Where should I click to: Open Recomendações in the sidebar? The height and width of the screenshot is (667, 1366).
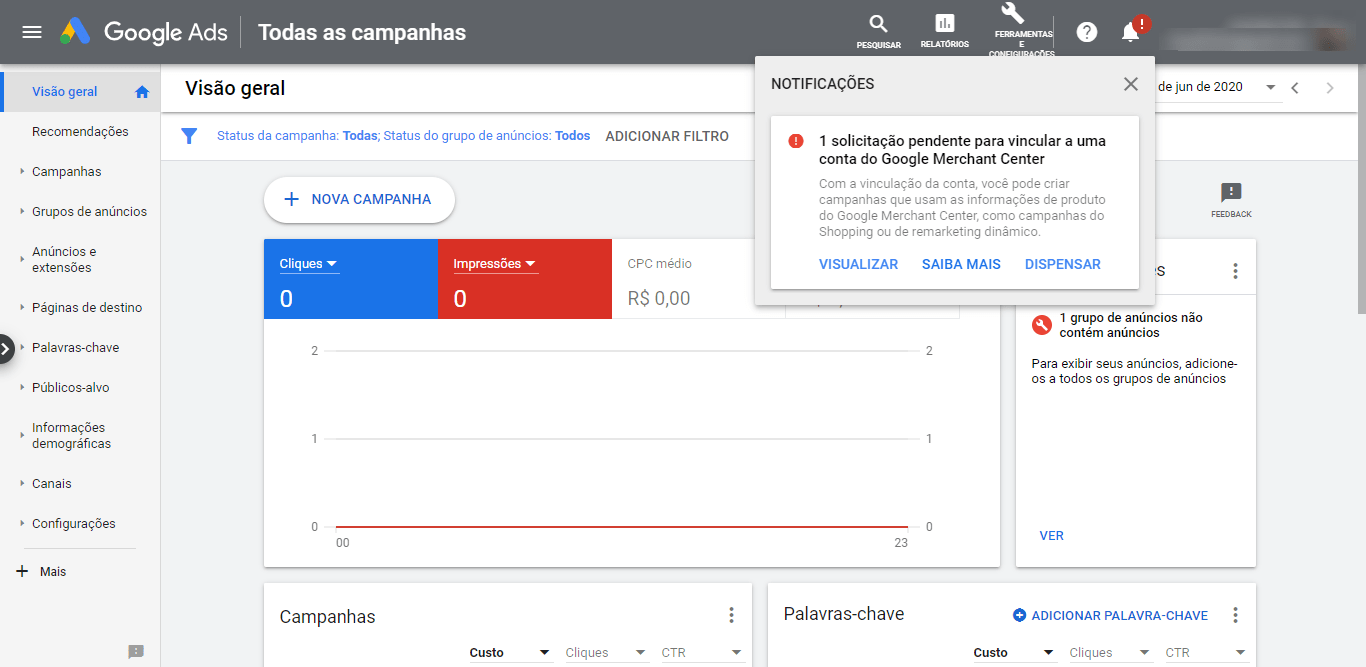80,132
